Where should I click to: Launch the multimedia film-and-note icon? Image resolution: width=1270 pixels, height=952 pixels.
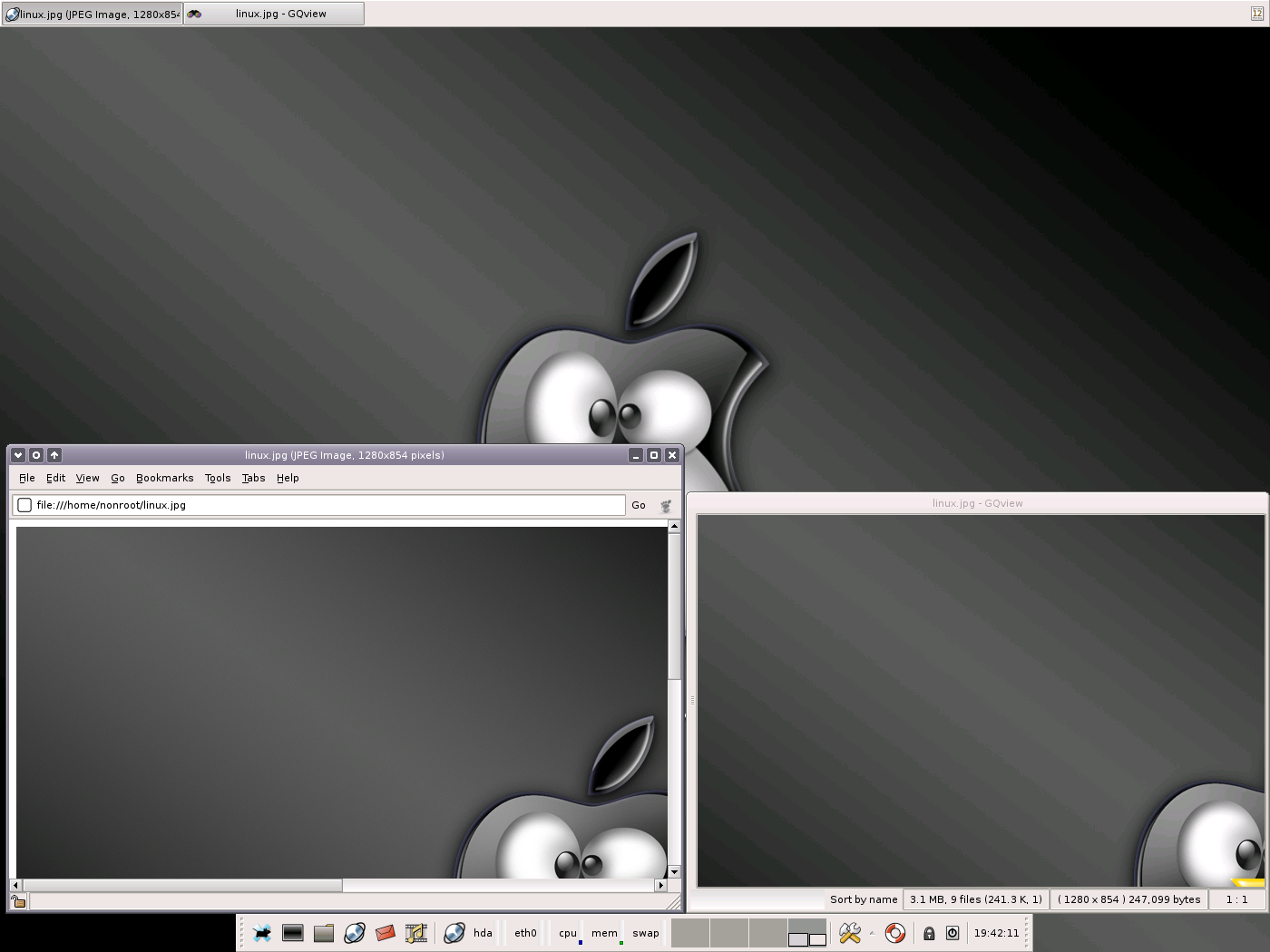415,933
